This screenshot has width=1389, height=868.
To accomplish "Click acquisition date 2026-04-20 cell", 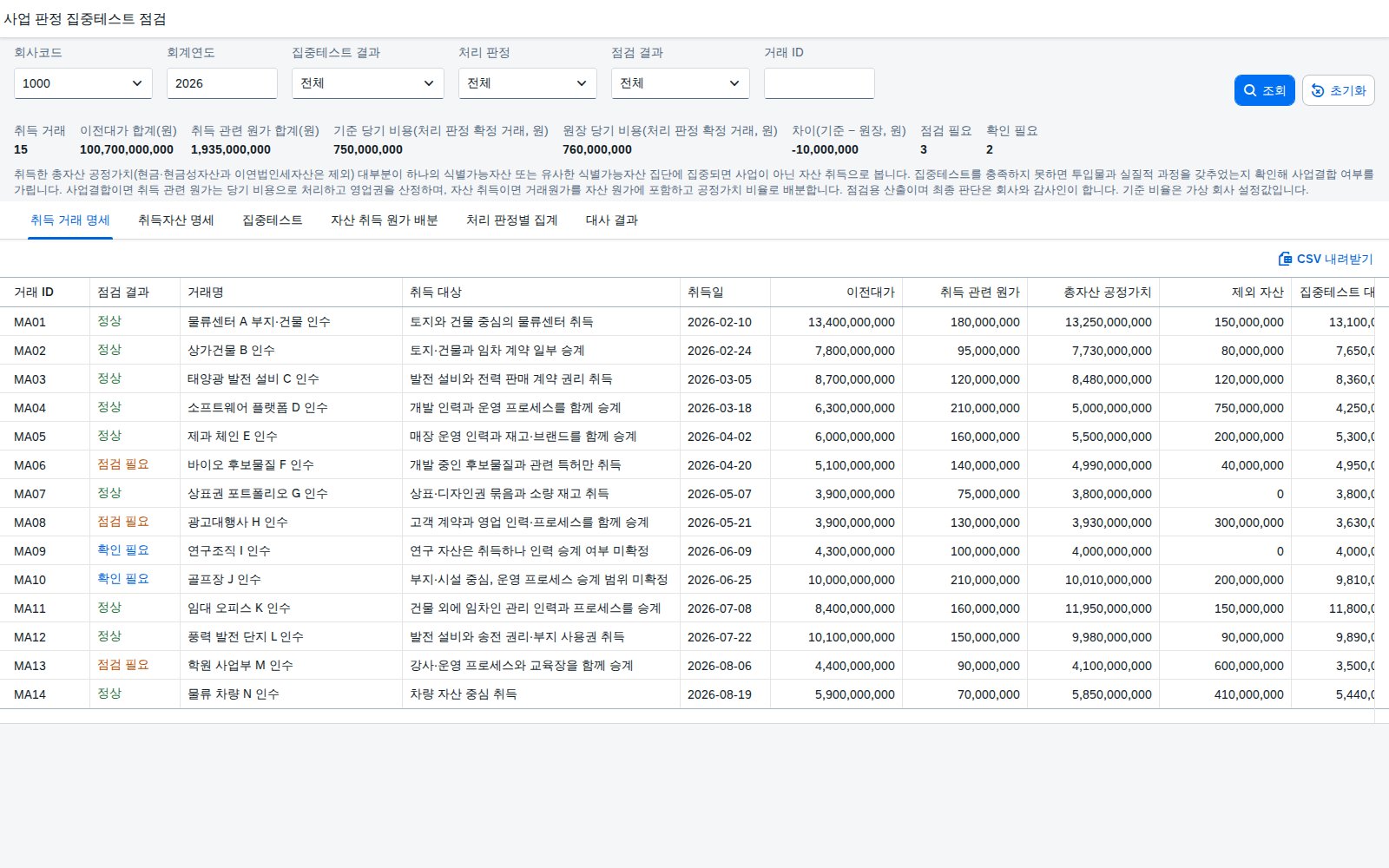I will (726, 464).
